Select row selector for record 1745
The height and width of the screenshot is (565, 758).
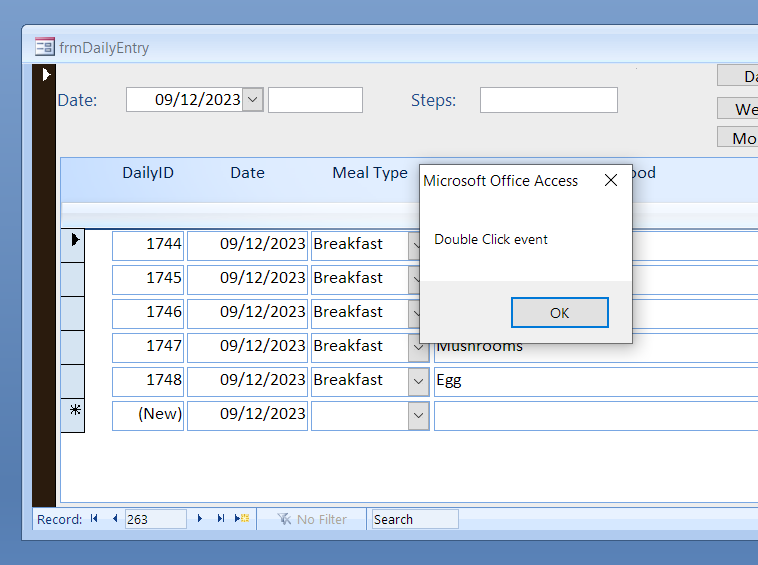click(x=73, y=279)
